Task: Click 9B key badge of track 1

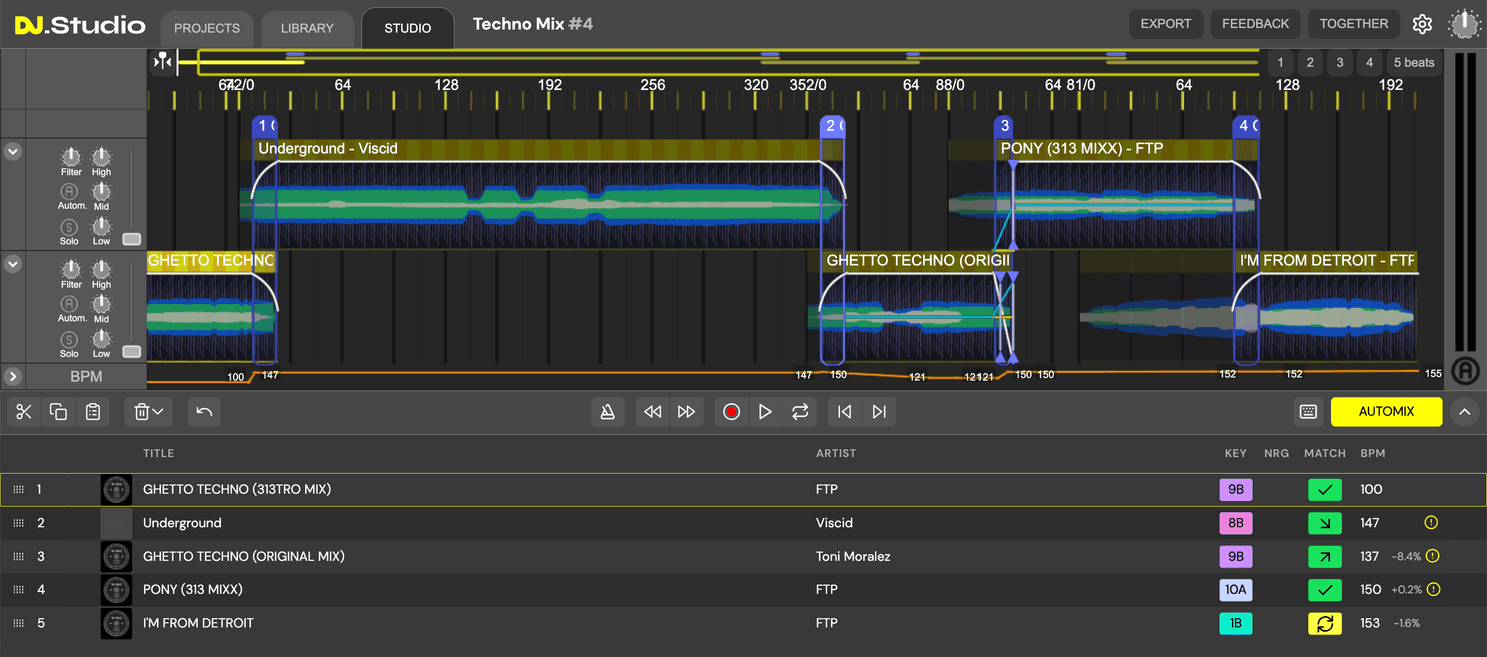Action: pos(1236,490)
